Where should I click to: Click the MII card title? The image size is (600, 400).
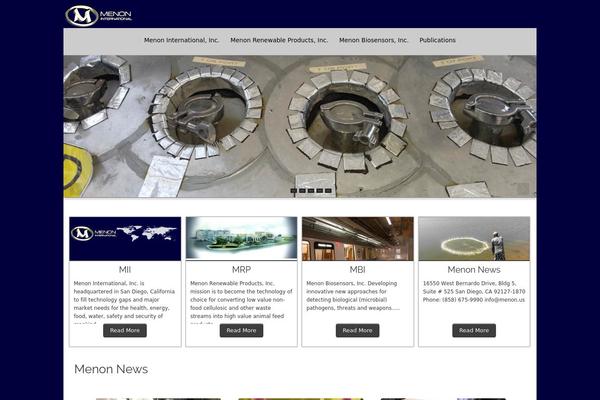point(125,269)
